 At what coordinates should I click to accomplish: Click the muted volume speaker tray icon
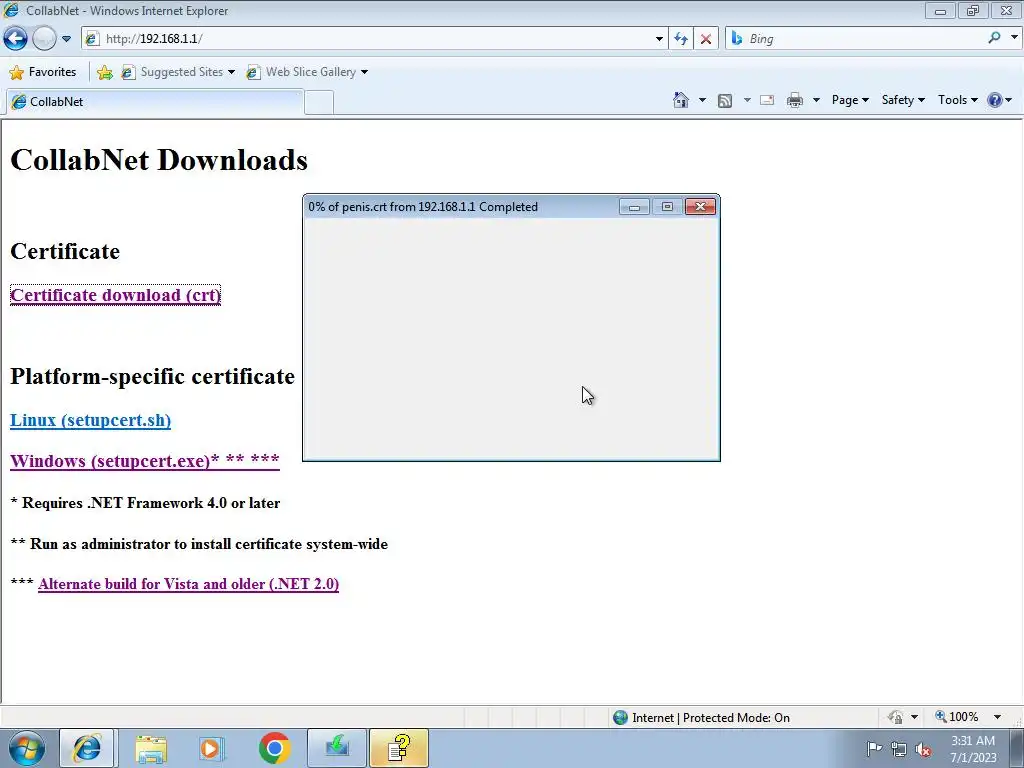tap(923, 749)
